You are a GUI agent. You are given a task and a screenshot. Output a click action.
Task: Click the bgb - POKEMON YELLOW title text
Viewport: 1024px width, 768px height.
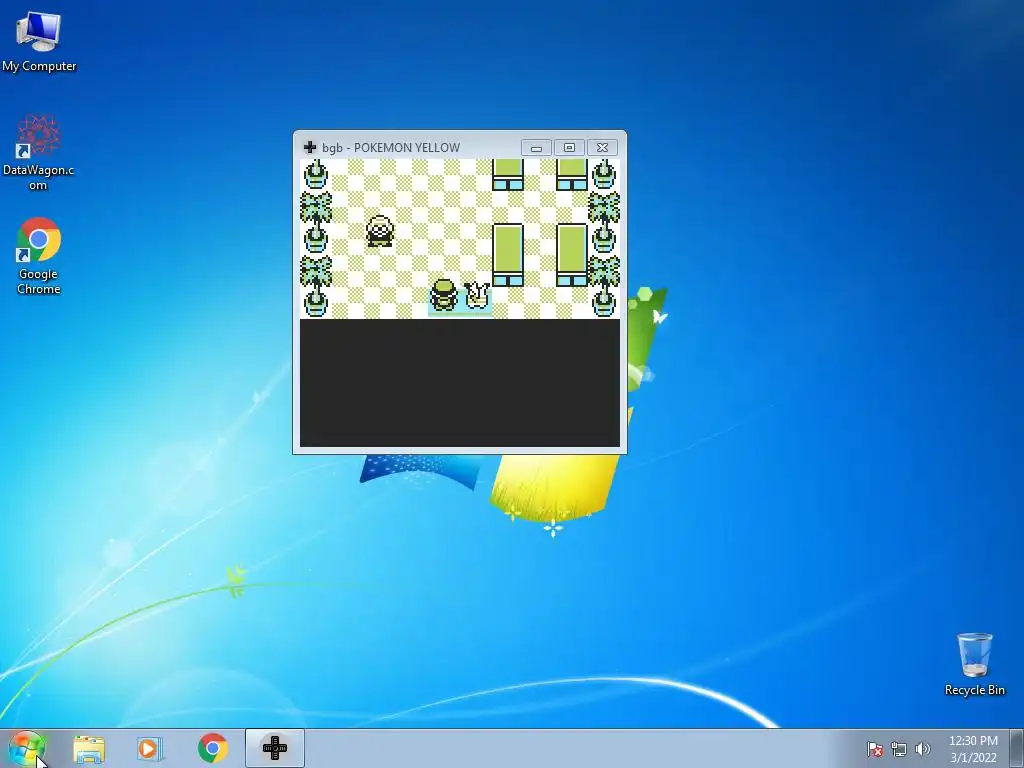click(x=391, y=148)
